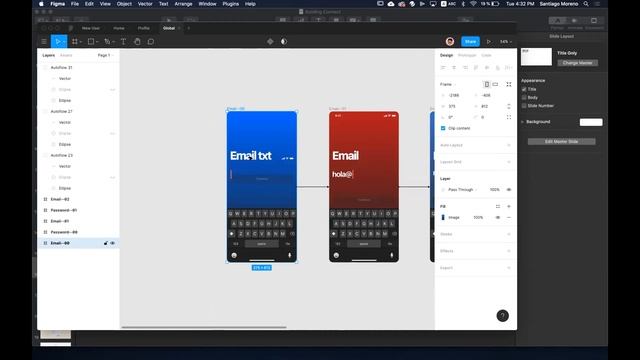Toggle layer visibility eye in Layer section

point(509,190)
